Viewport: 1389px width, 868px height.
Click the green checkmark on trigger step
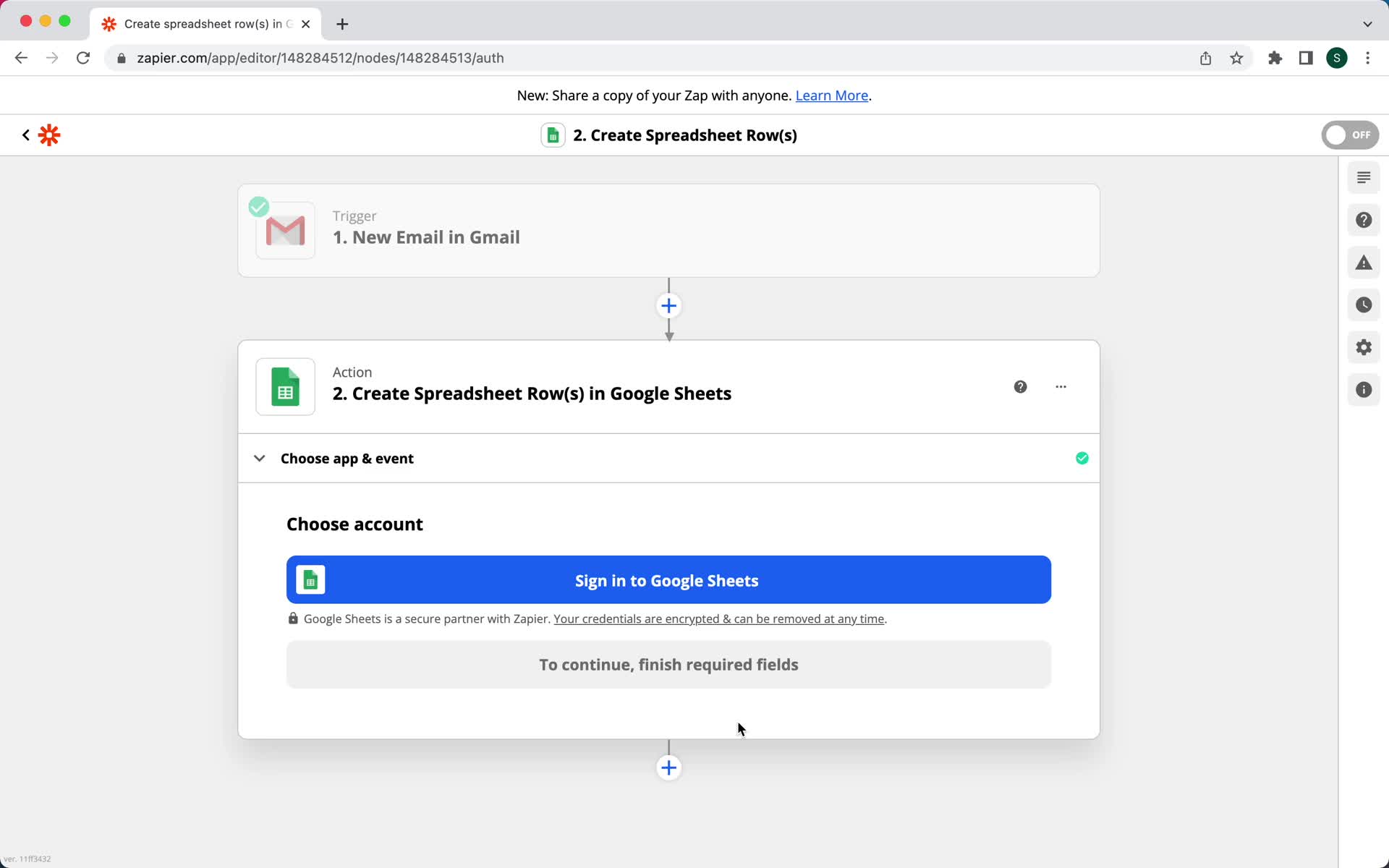258,206
